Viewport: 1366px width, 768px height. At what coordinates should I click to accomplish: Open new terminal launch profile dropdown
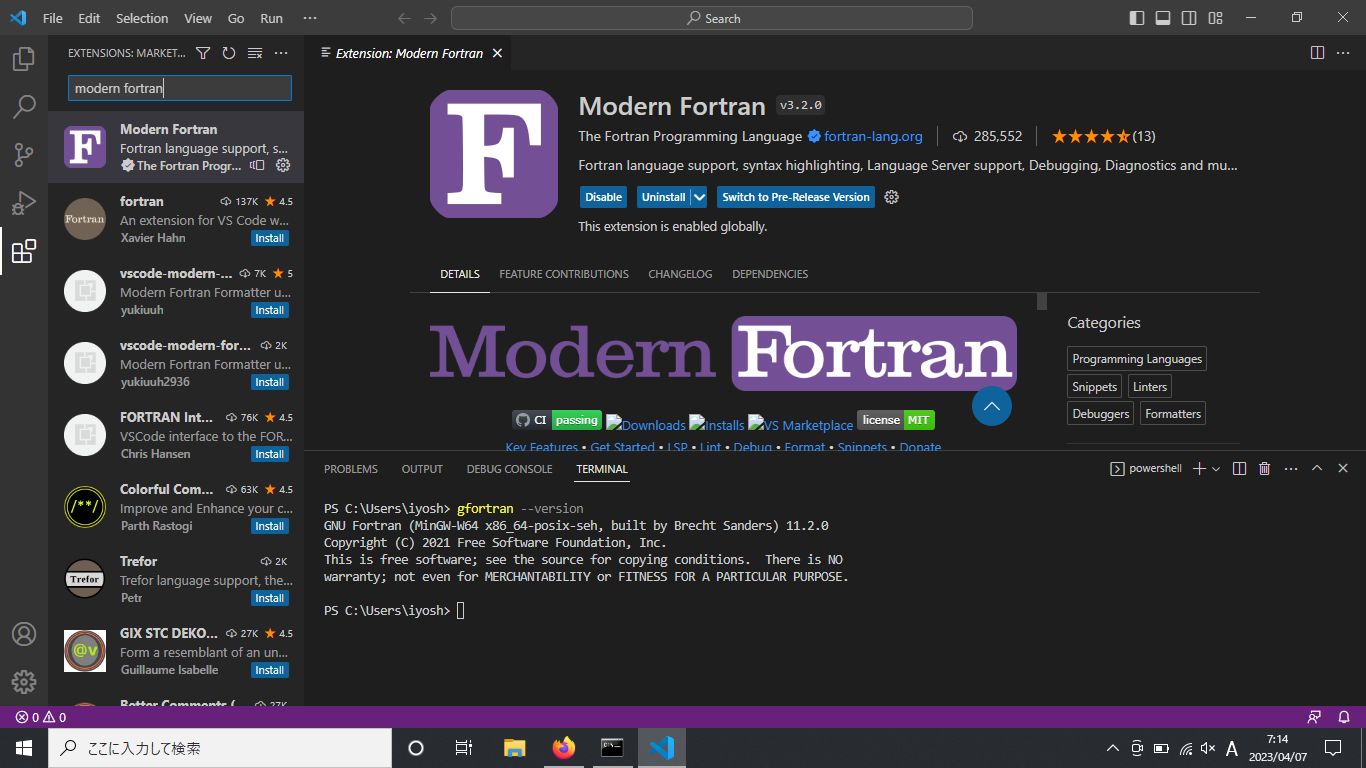1216,469
